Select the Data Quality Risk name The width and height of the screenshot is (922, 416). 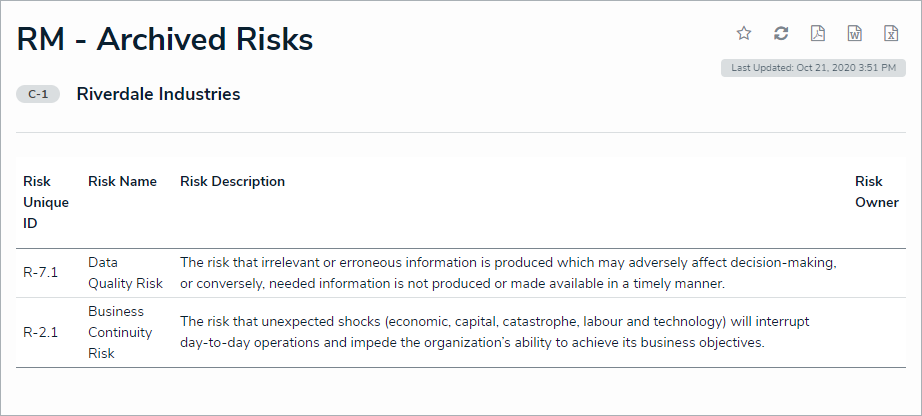click(x=125, y=273)
